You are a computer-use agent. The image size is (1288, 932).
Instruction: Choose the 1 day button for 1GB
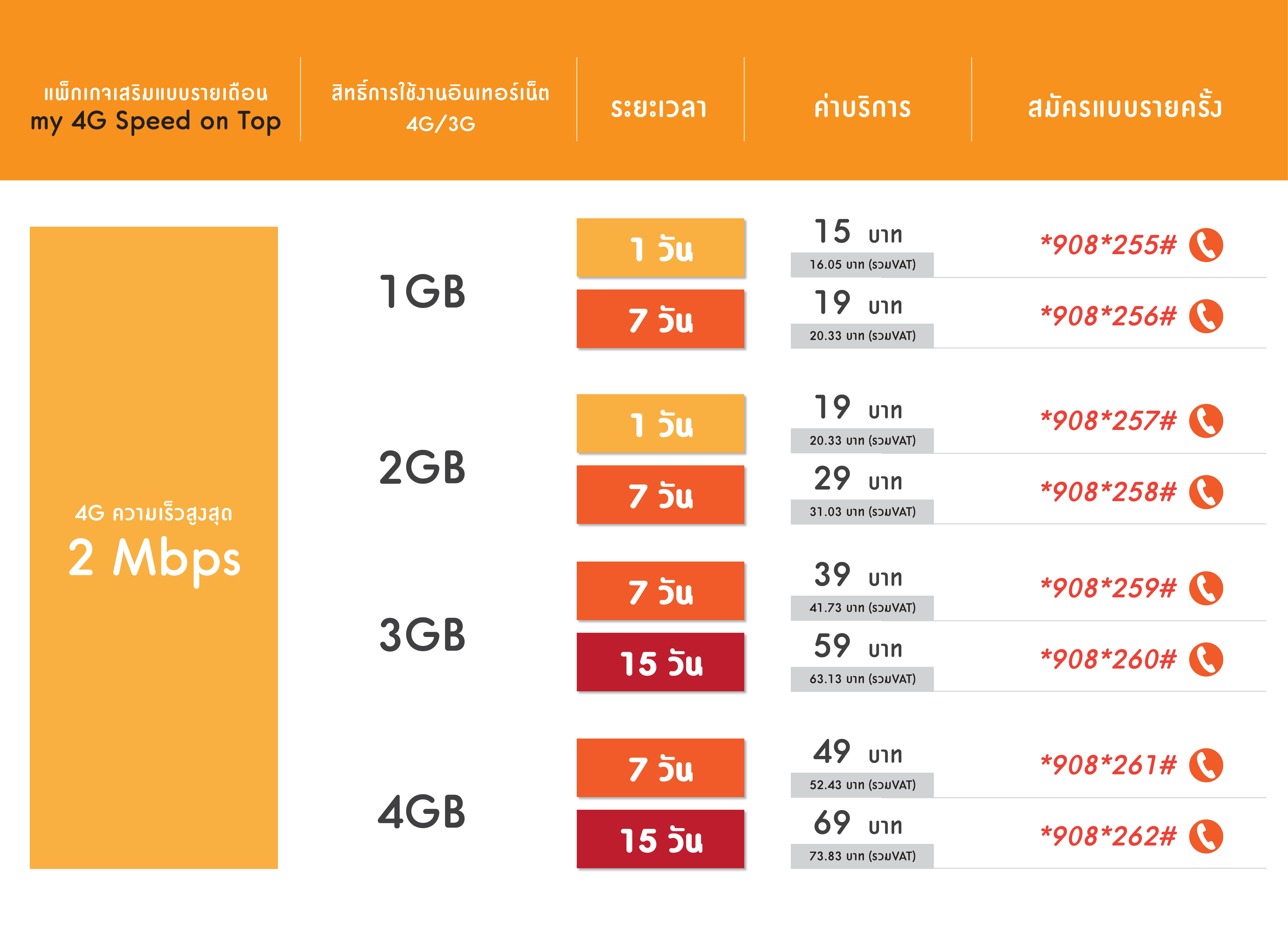click(661, 248)
